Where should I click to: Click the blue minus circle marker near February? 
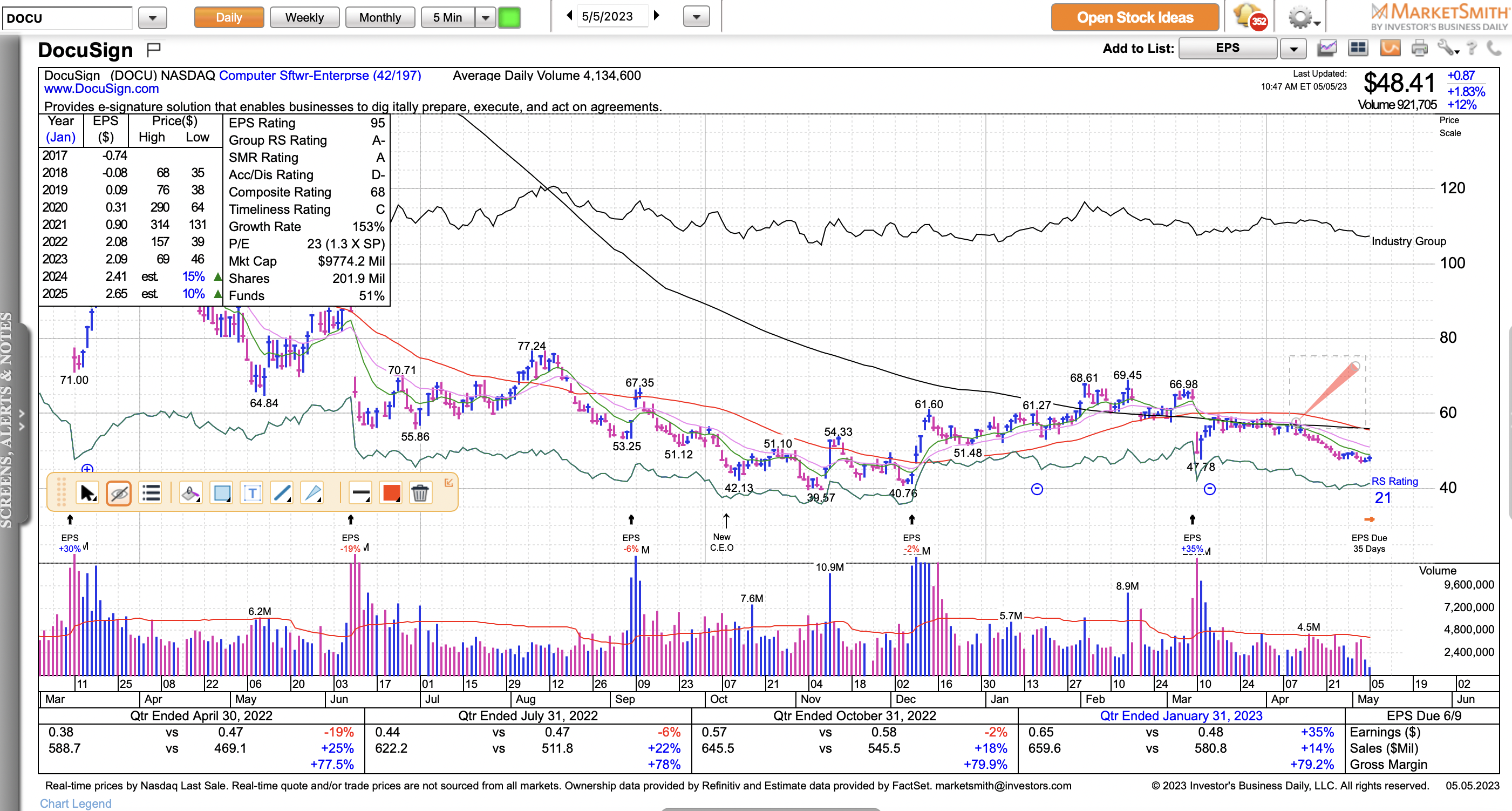pyautogui.click(x=1037, y=489)
